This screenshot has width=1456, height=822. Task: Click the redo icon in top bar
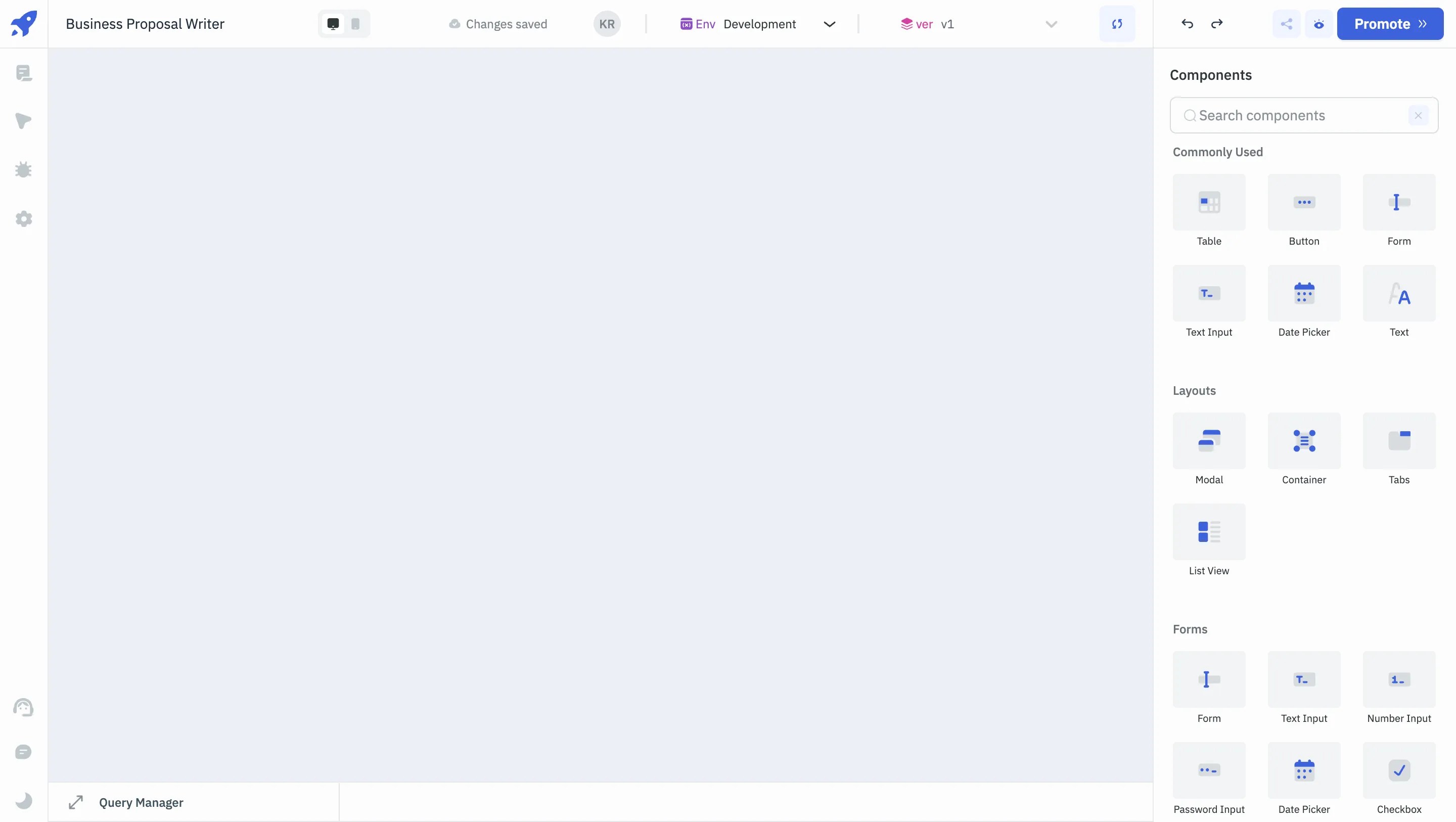[x=1217, y=24]
